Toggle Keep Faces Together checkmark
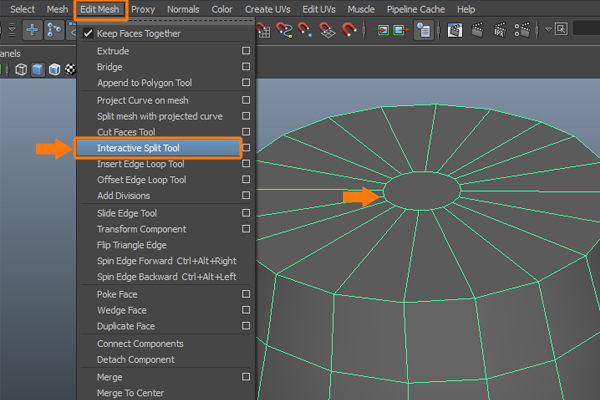Image resolution: width=600 pixels, height=400 pixels. click(88, 33)
